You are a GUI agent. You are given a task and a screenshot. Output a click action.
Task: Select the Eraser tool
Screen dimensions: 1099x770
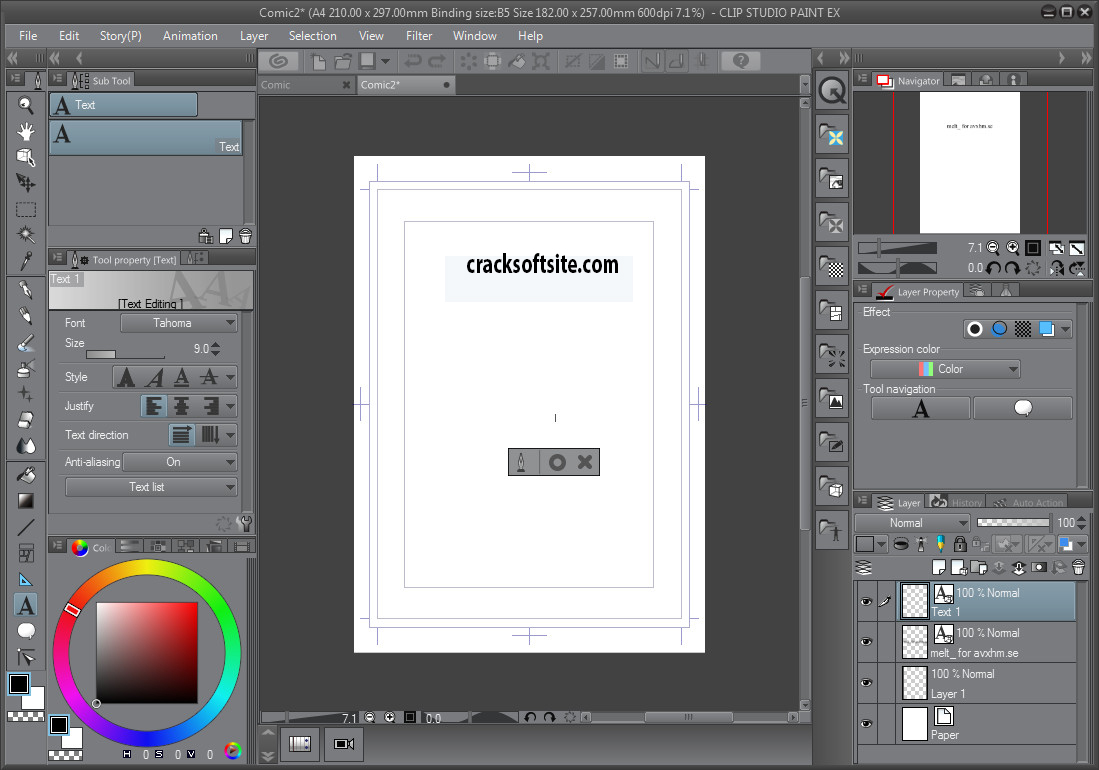[26, 420]
